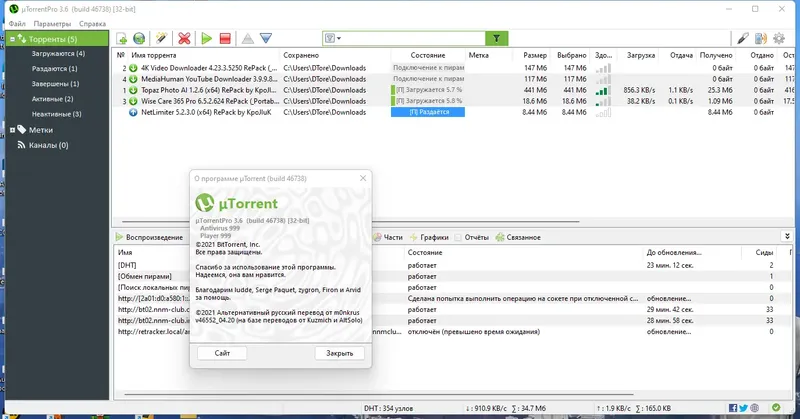Image resolution: width=800 pixels, height=419 pixels.
Task: Open the Справка menu
Action: coord(92,23)
